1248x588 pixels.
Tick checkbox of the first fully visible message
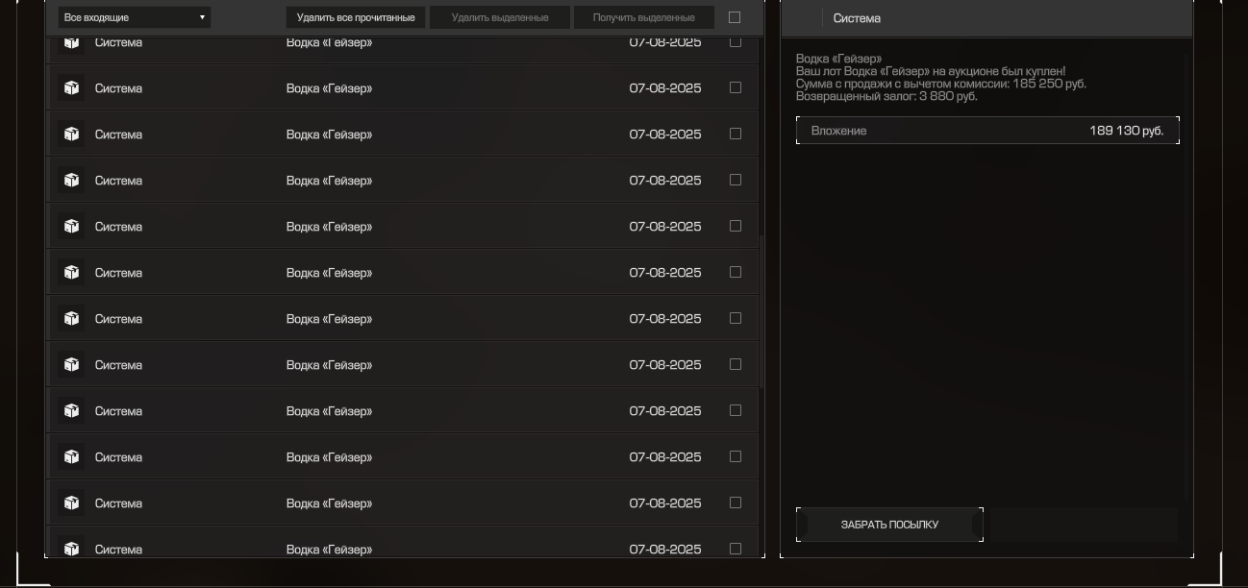tap(735, 88)
